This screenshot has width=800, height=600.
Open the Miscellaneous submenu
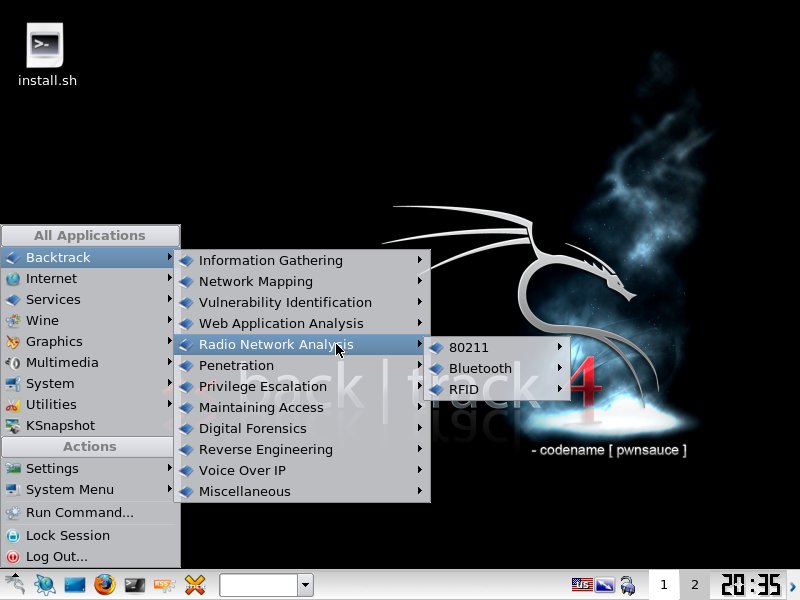click(303, 492)
